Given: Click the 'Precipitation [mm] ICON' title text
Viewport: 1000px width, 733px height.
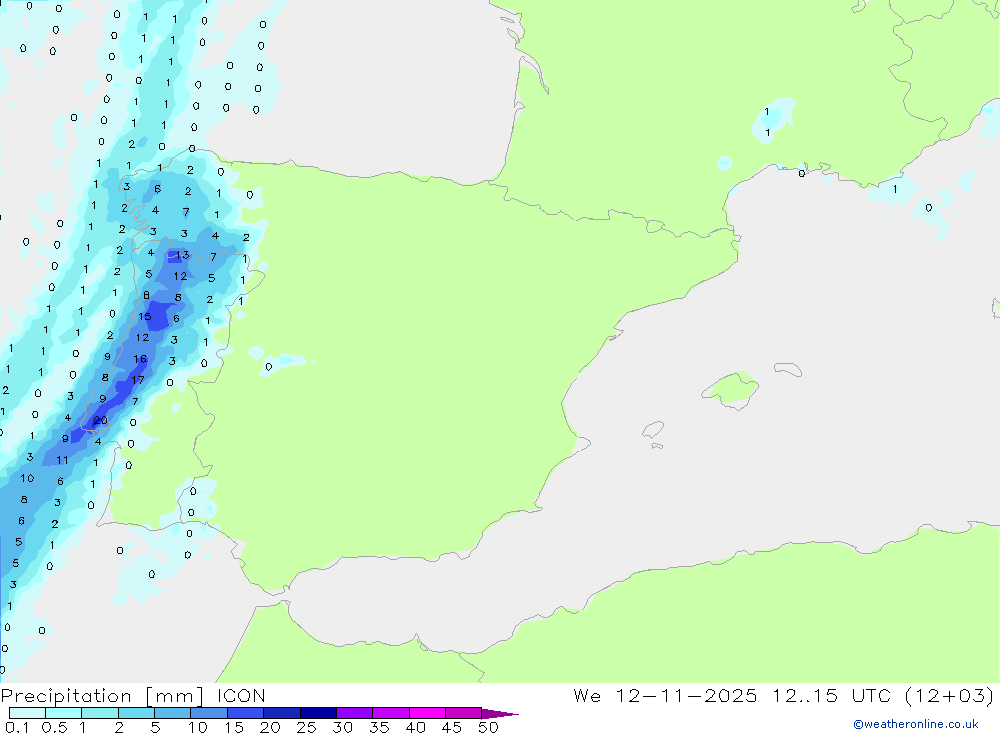Looking at the screenshot, I should (133, 696).
